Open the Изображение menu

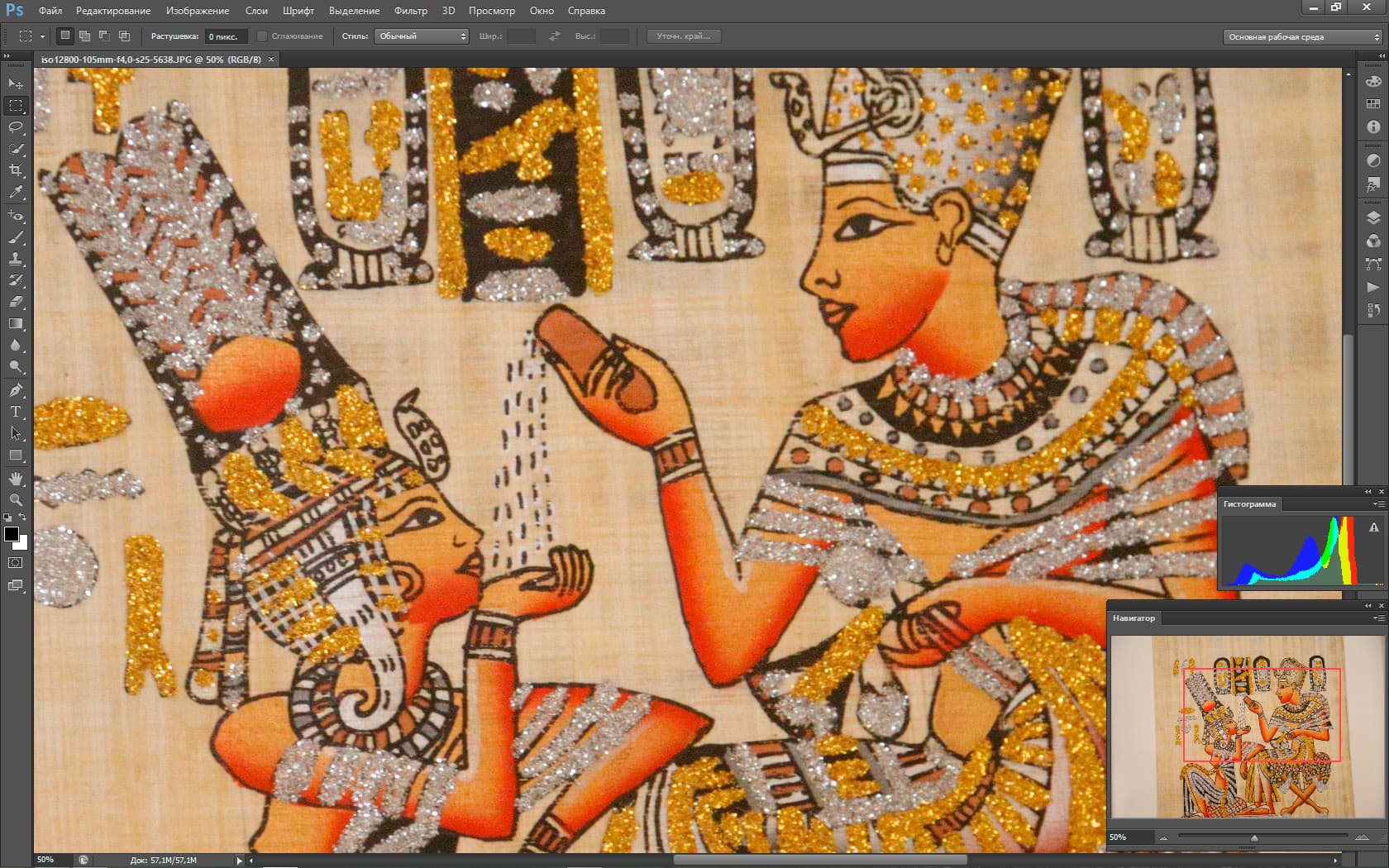click(198, 11)
